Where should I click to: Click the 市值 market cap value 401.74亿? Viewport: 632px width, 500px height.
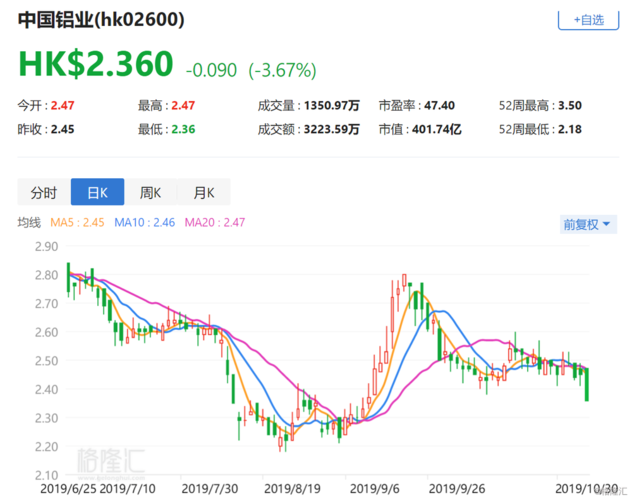pyautogui.click(x=437, y=129)
